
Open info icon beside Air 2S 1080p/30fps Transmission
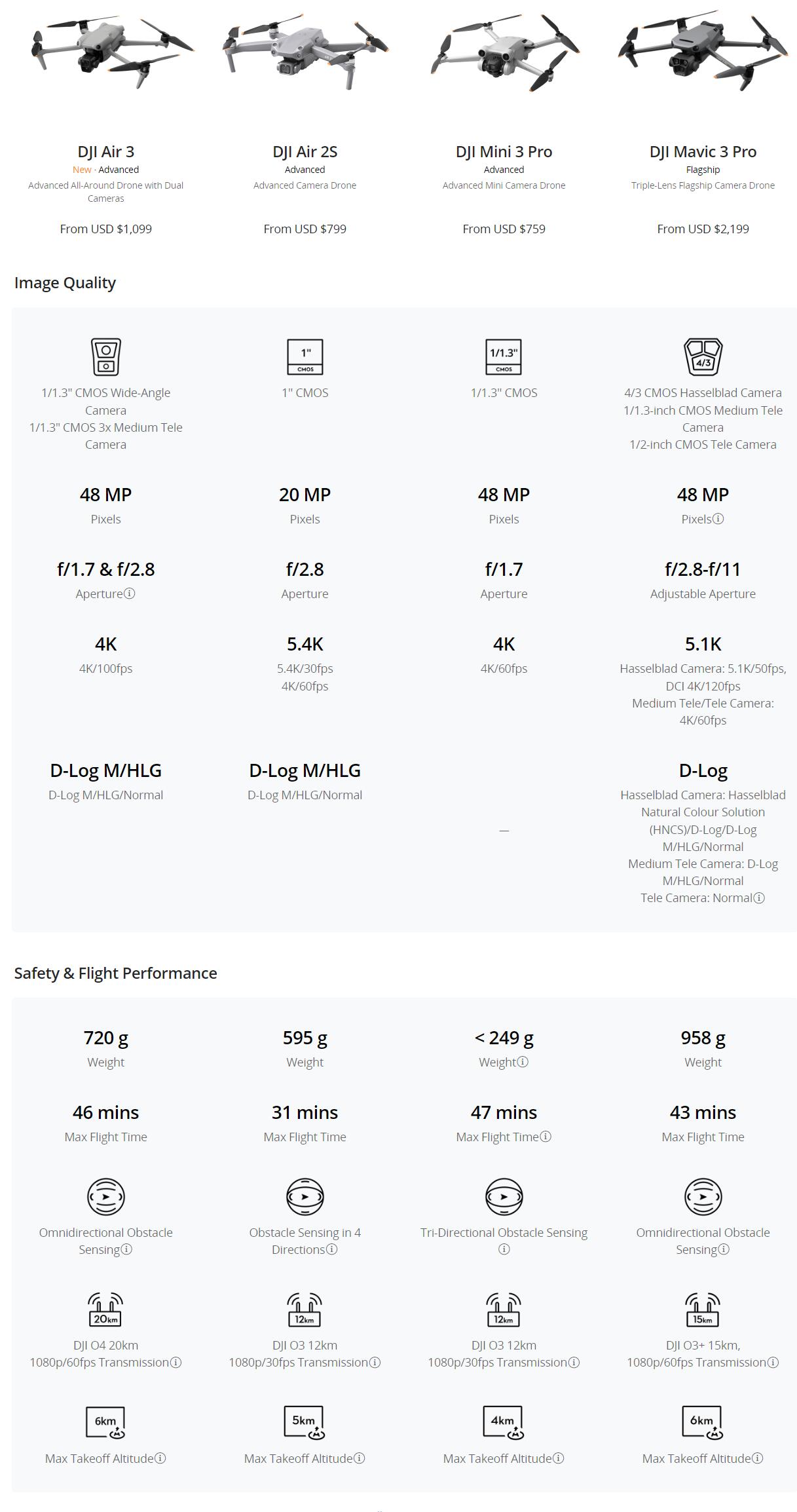point(375,1363)
